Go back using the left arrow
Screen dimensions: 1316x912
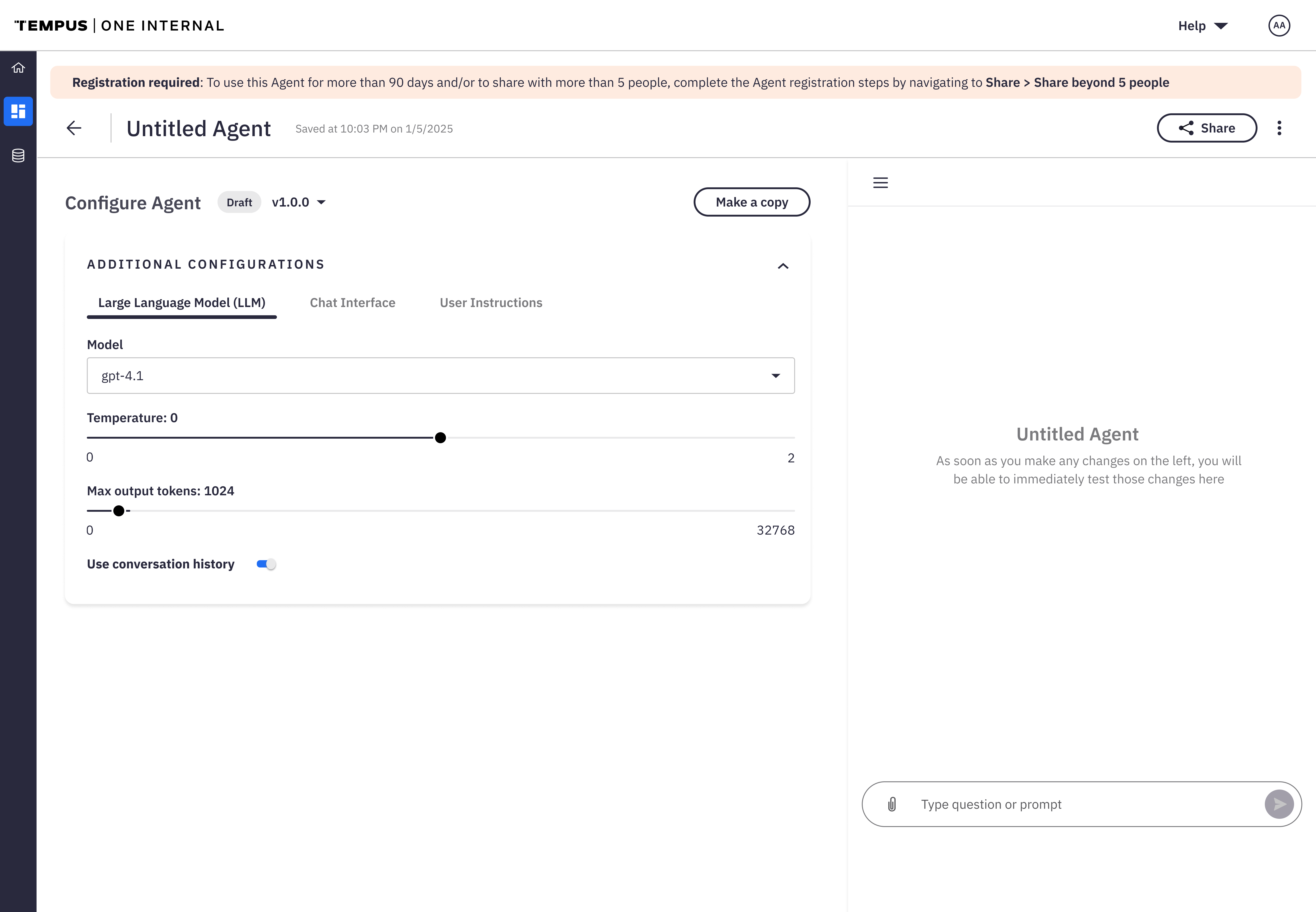click(x=74, y=128)
